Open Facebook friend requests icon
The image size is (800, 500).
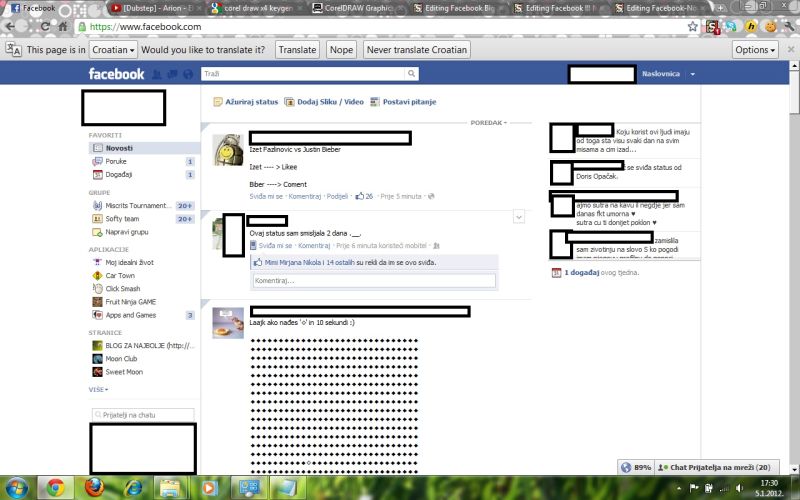pos(157,74)
